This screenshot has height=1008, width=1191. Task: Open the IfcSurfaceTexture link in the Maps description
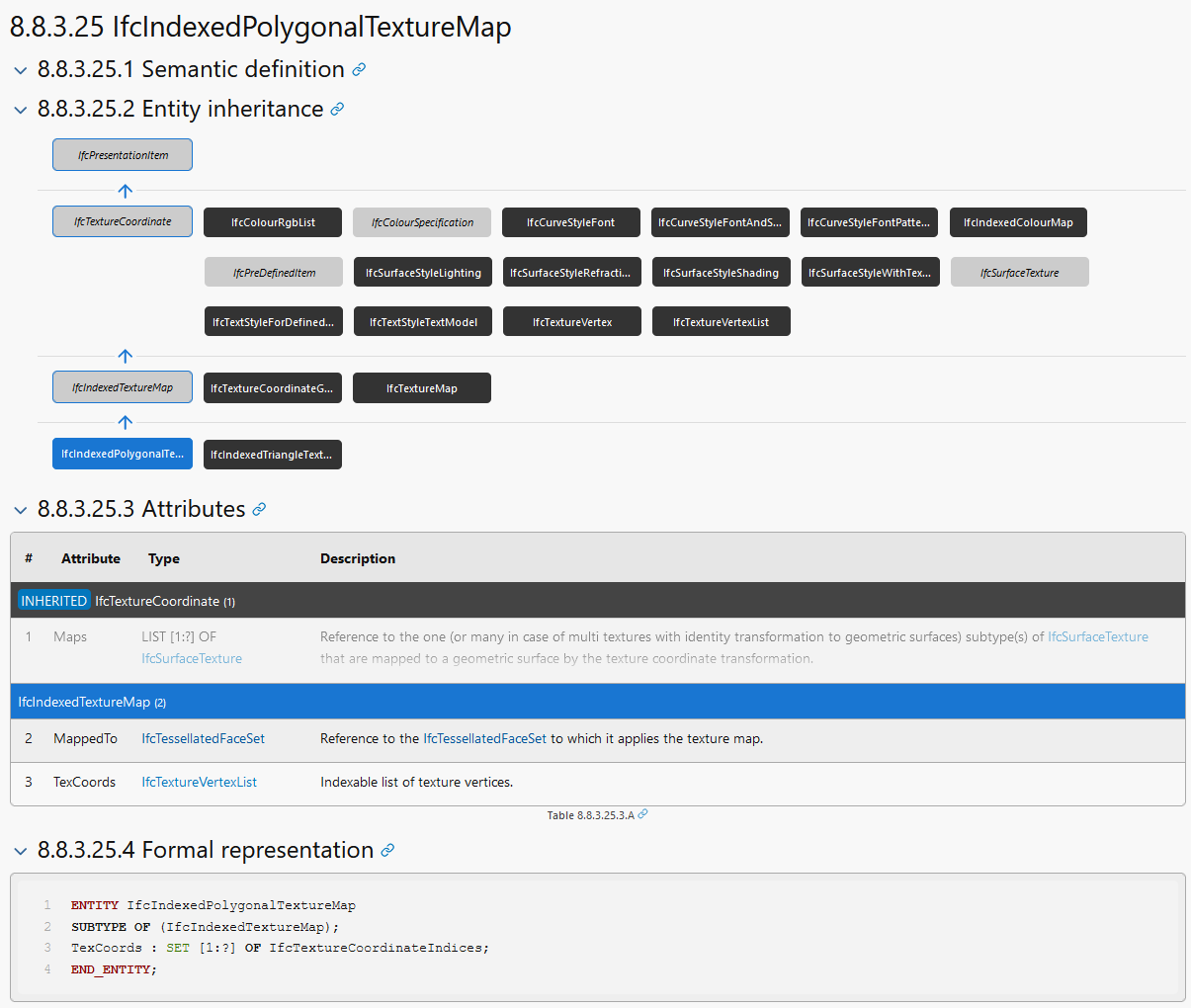pos(1097,636)
